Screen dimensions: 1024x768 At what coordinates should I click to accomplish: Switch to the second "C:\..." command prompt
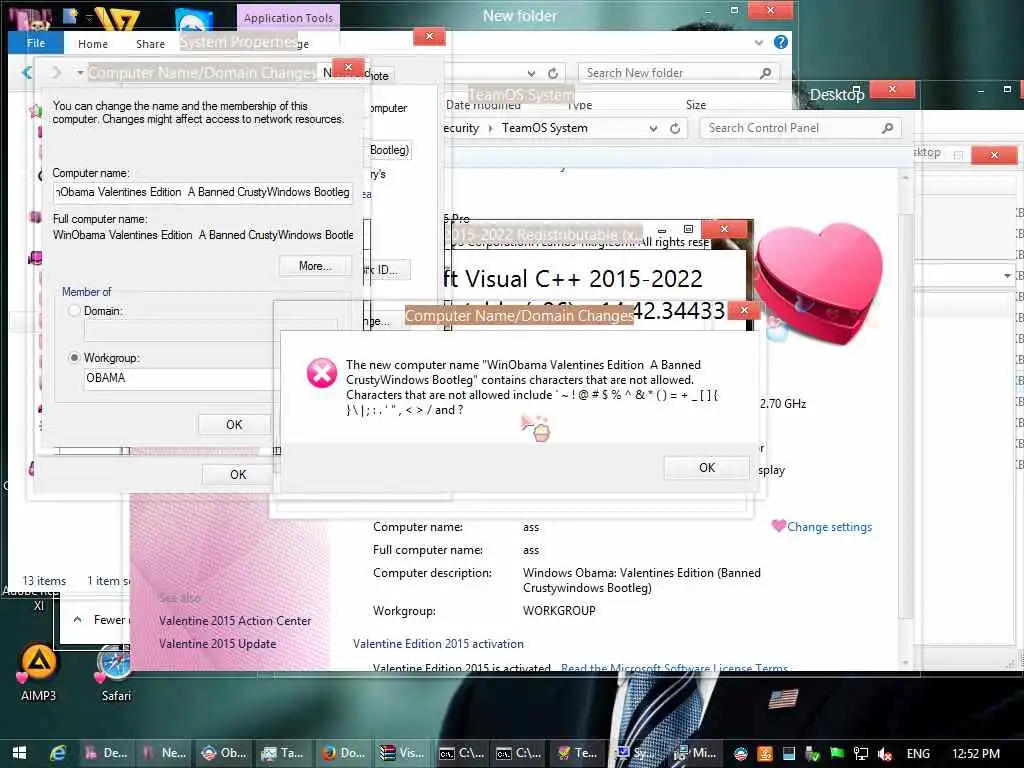tap(519, 753)
